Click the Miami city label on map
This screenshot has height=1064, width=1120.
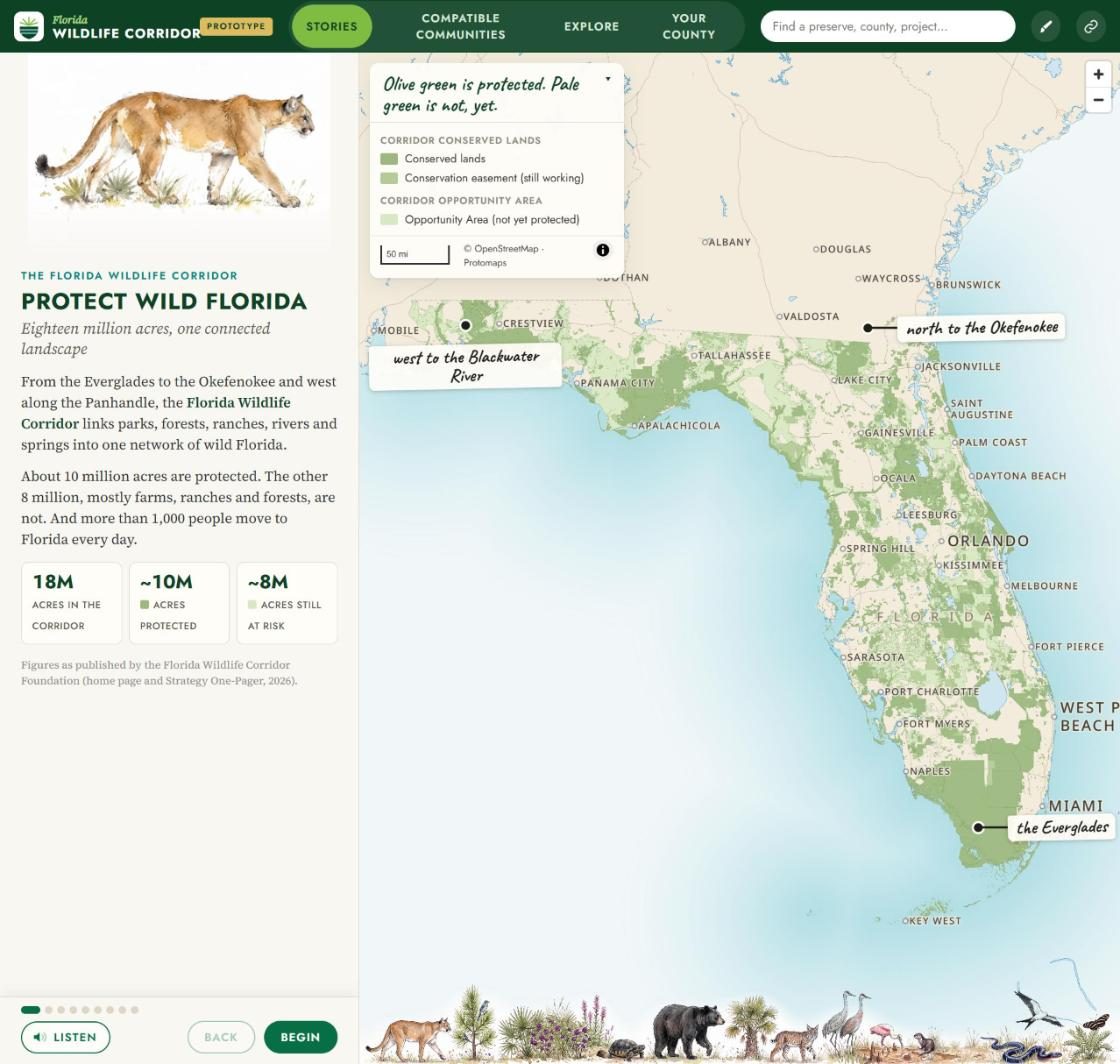[1075, 806]
